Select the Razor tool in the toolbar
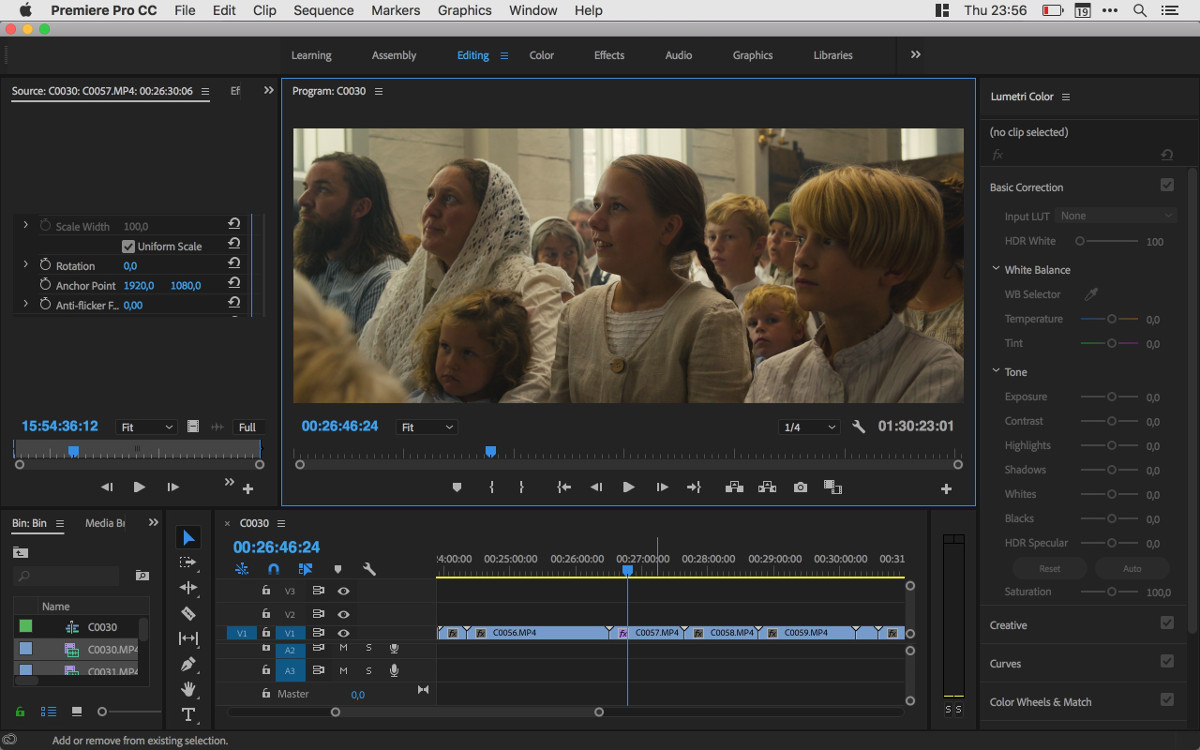The image size is (1200, 750). click(x=188, y=613)
